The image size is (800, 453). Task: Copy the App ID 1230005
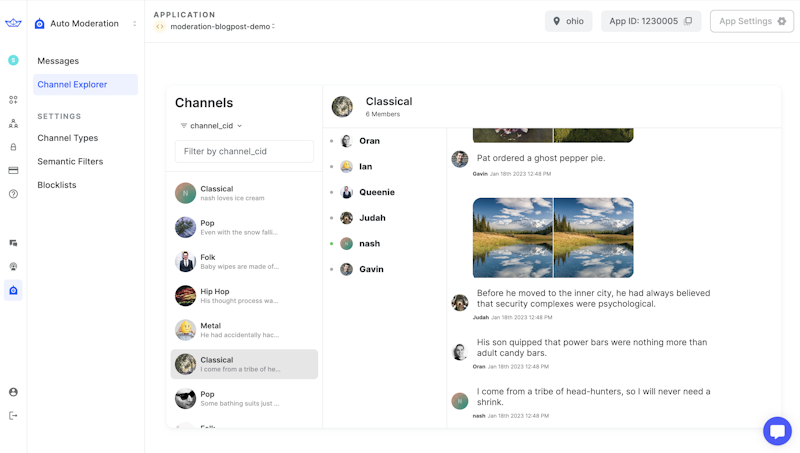tap(688, 21)
